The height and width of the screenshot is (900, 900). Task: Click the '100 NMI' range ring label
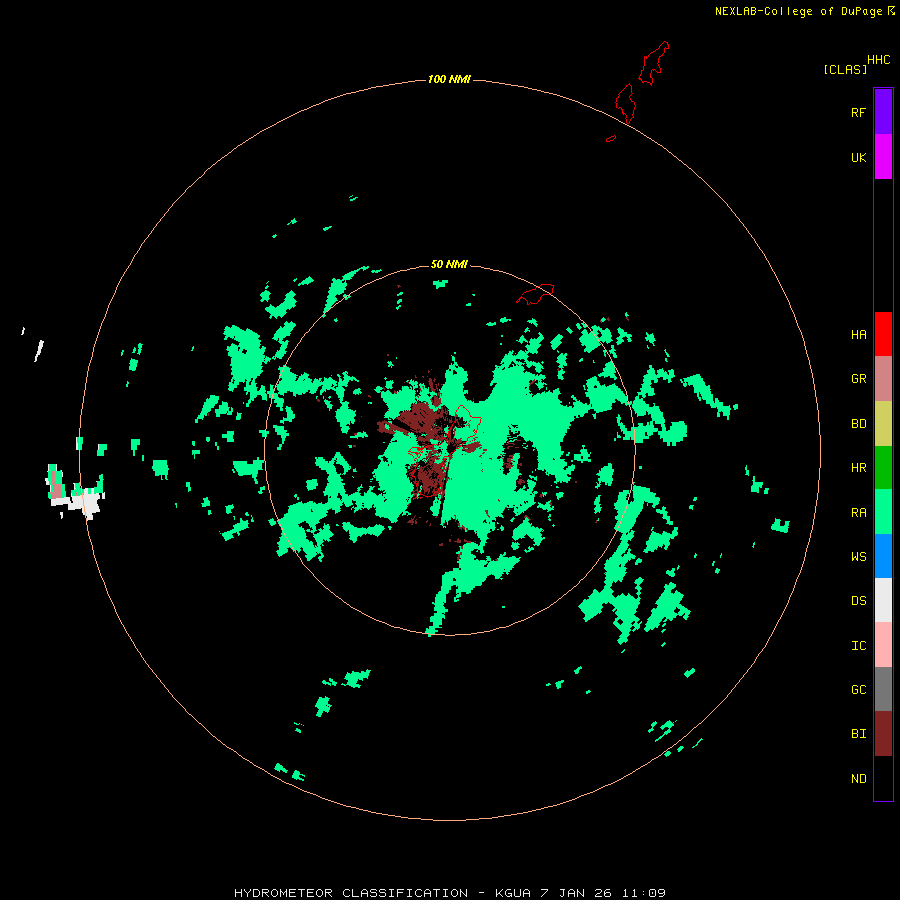coord(449,79)
